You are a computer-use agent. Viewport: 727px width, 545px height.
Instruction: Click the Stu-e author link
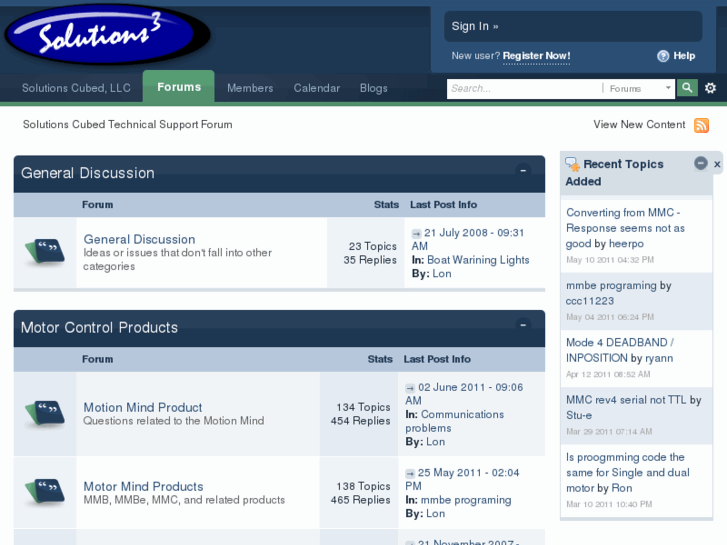click(x=579, y=415)
